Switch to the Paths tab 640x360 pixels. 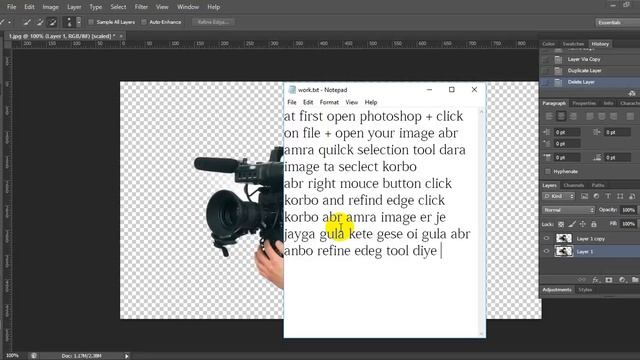(598, 185)
